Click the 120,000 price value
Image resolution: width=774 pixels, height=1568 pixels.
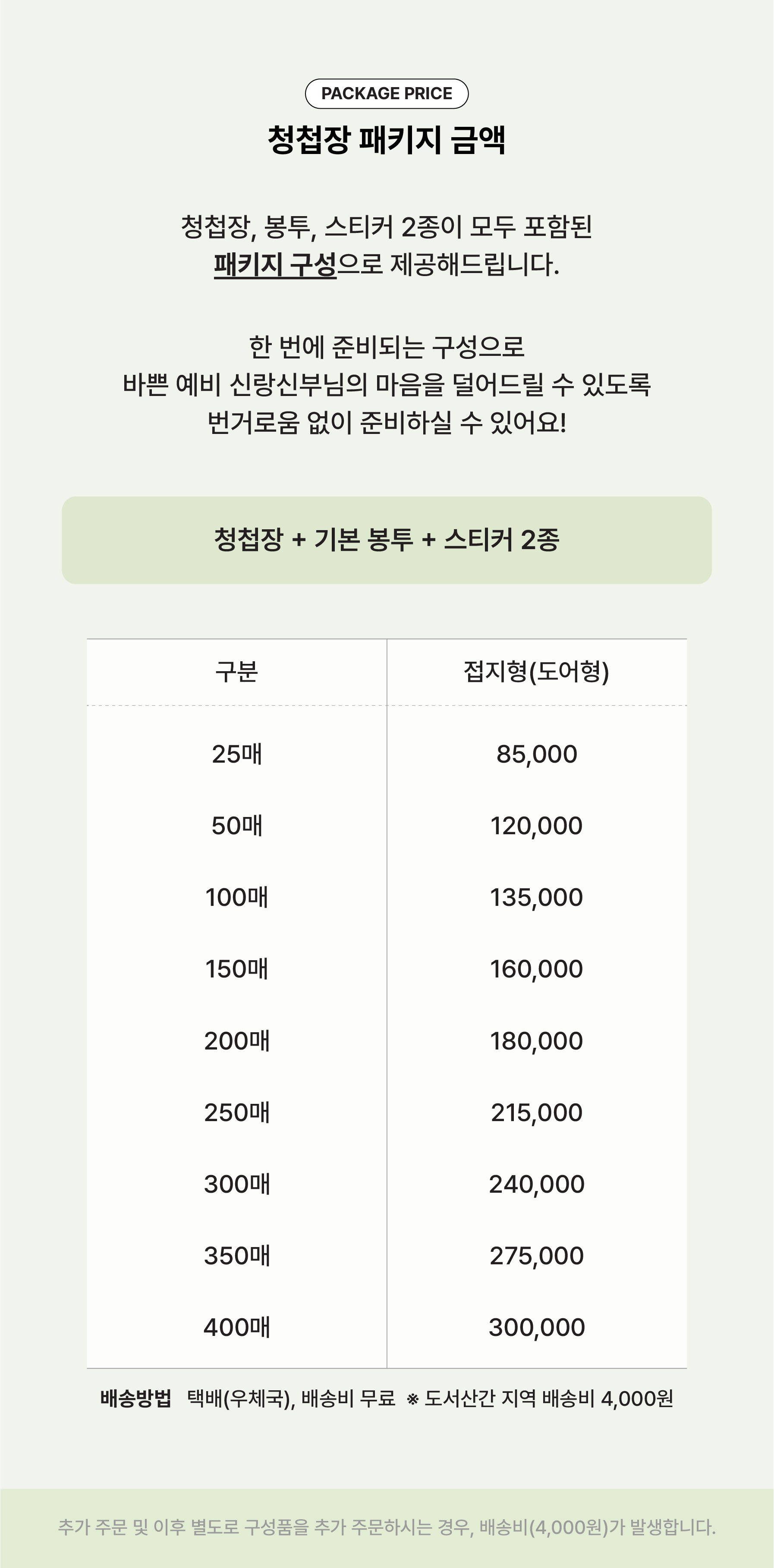click(537, 826)
